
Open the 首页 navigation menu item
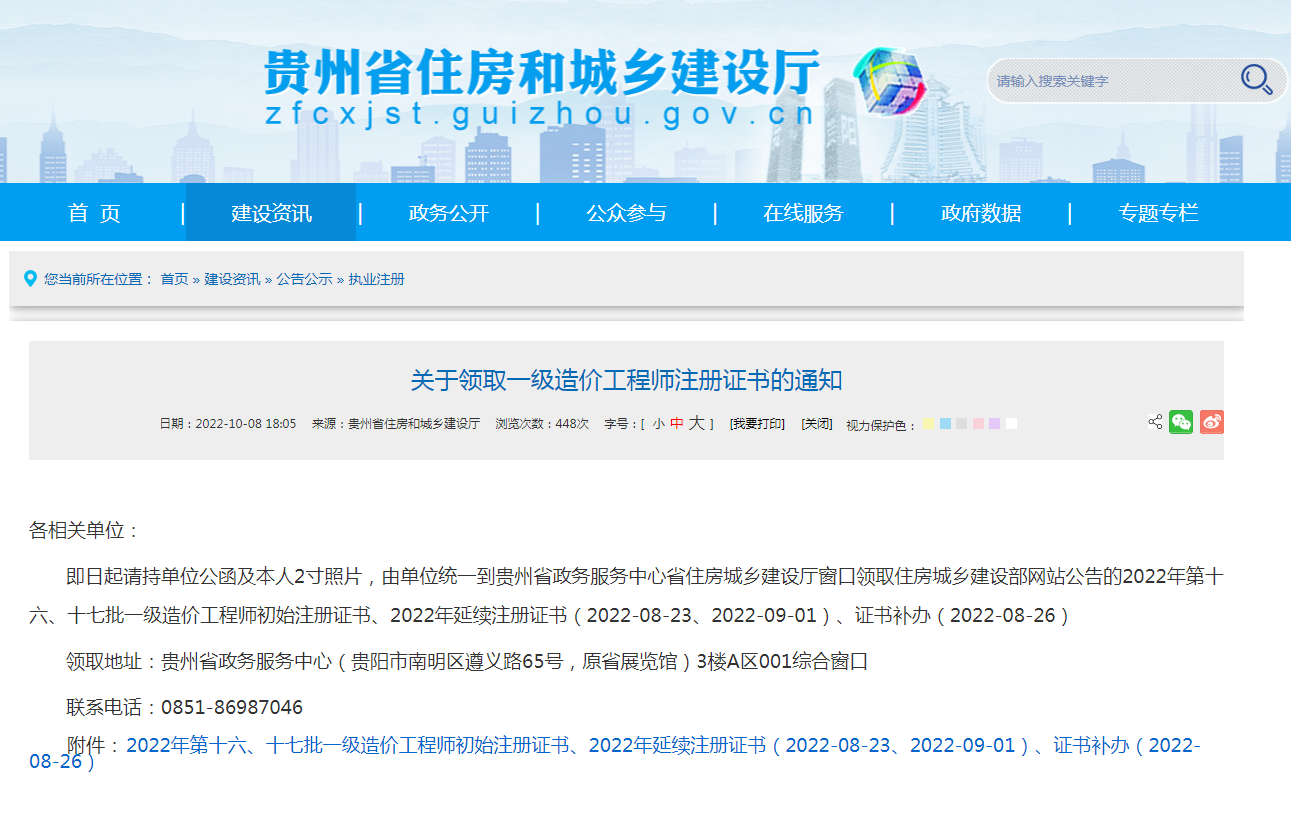pyautogui.click(x=94, y=213)
